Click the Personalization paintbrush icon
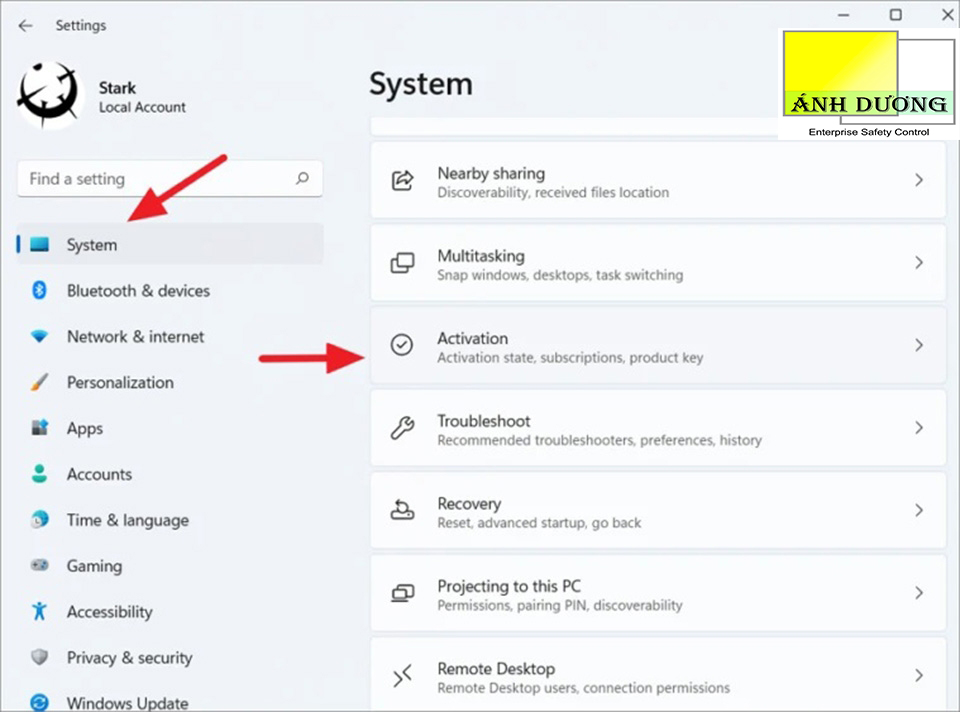Screen dimensions: 960x712 [40, 383]
